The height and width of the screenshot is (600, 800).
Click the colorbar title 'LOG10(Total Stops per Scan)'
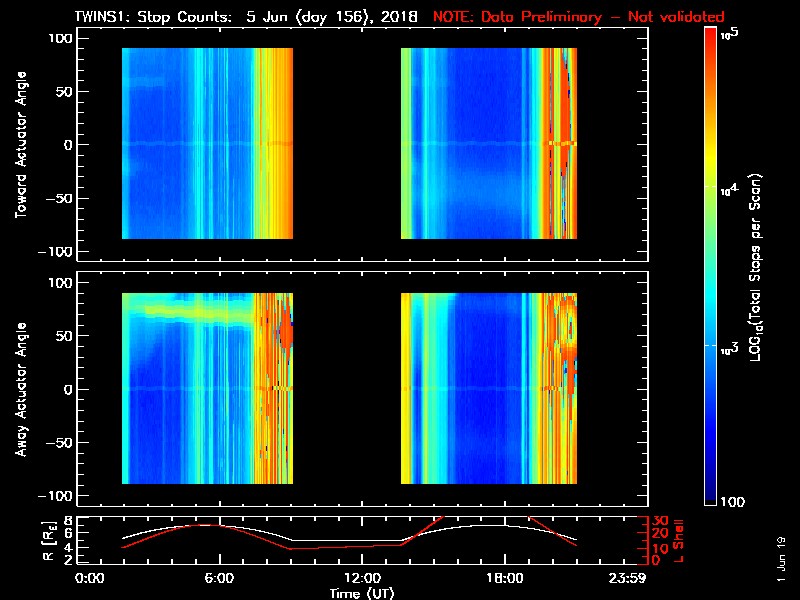(x=755, y=267)
